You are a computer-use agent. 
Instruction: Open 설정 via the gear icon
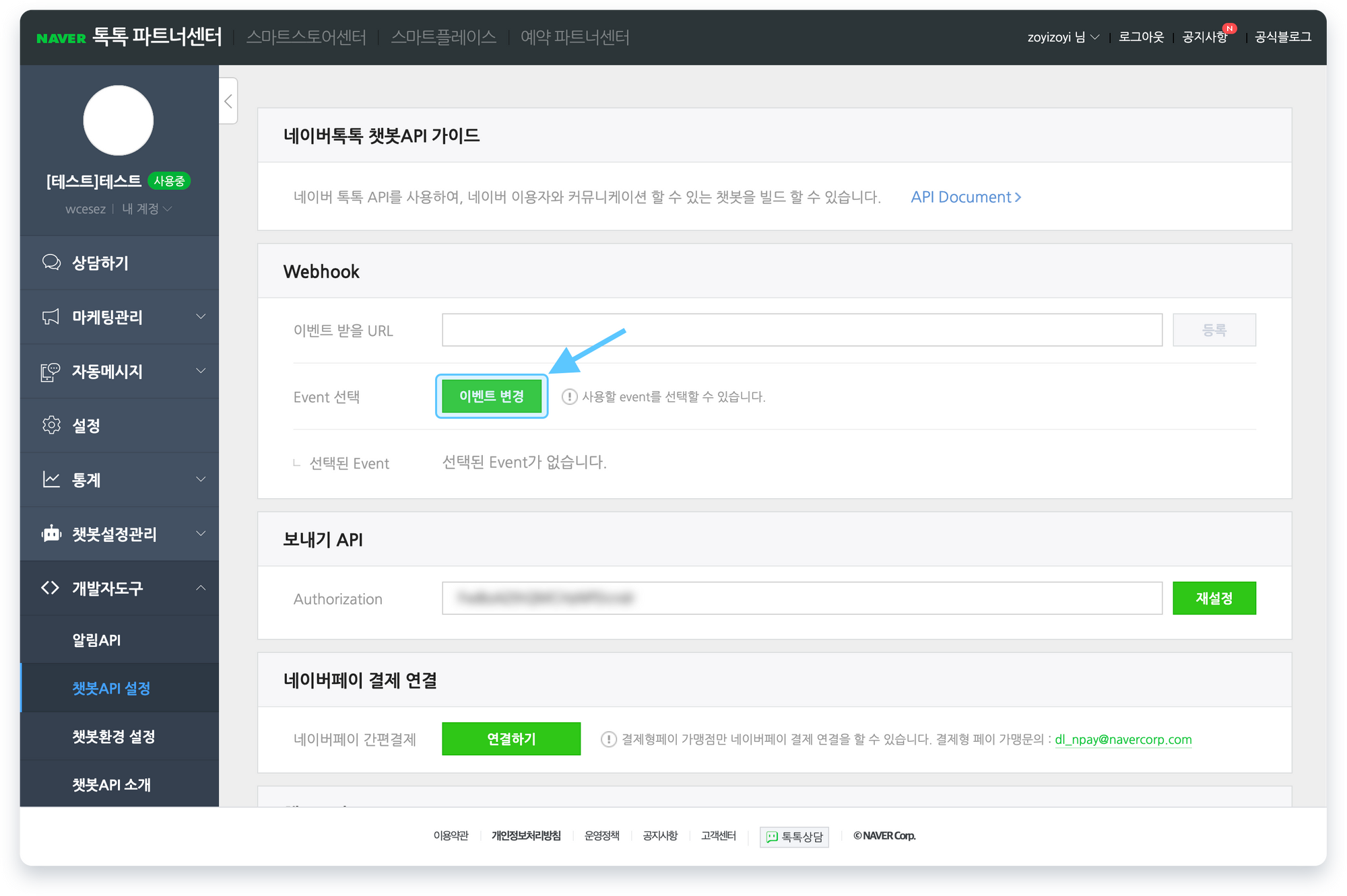click(51, 425)
